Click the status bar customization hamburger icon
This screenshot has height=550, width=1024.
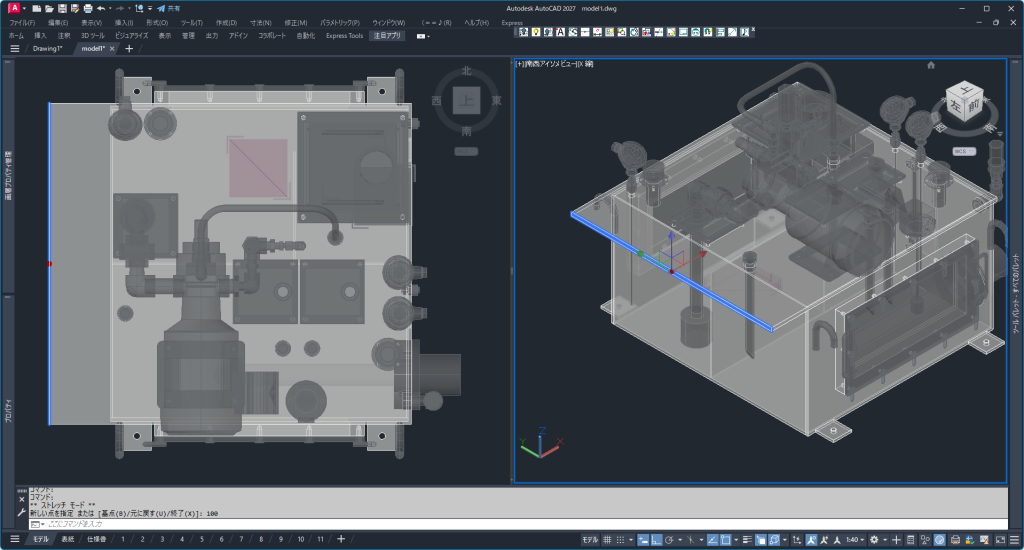[x=1012, y=540]
